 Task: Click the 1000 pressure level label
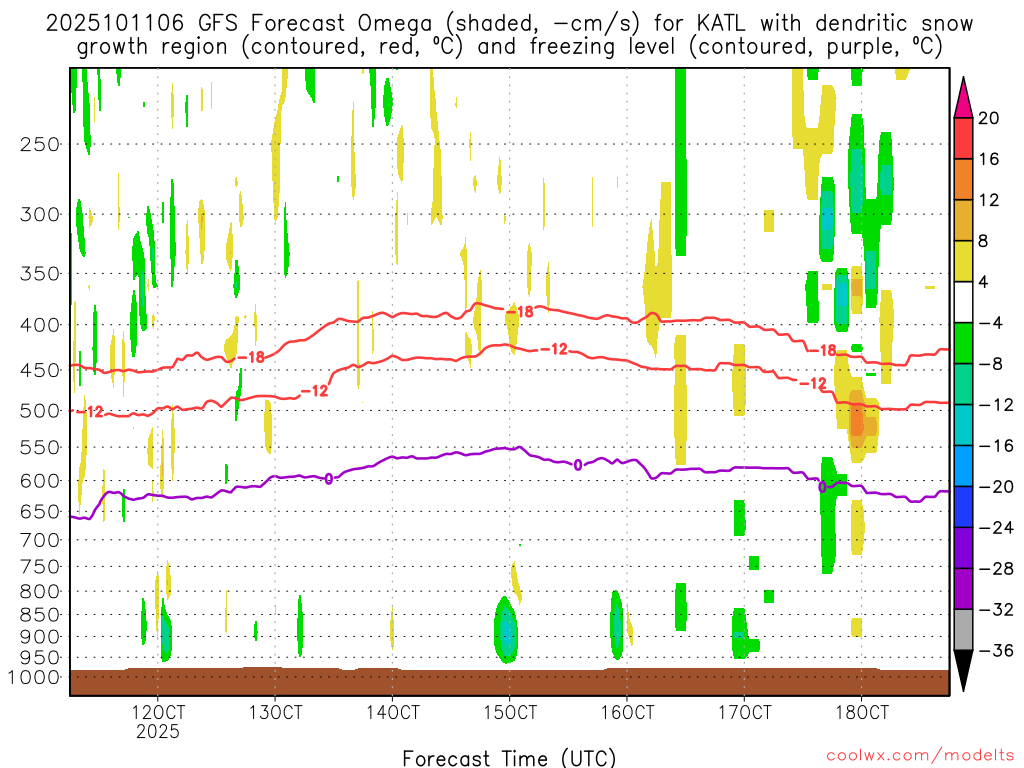pyautogui.click(x=35, y=677)
